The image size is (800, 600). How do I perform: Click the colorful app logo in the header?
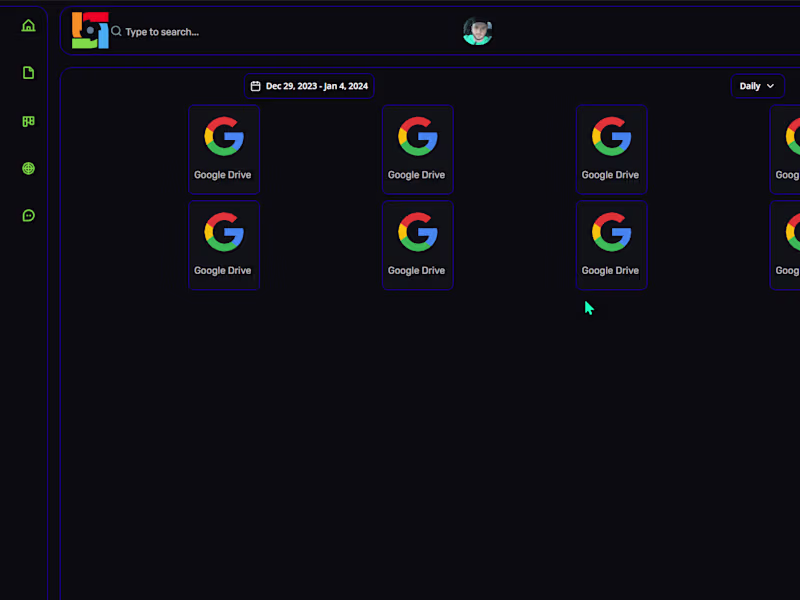pos(90,31)
